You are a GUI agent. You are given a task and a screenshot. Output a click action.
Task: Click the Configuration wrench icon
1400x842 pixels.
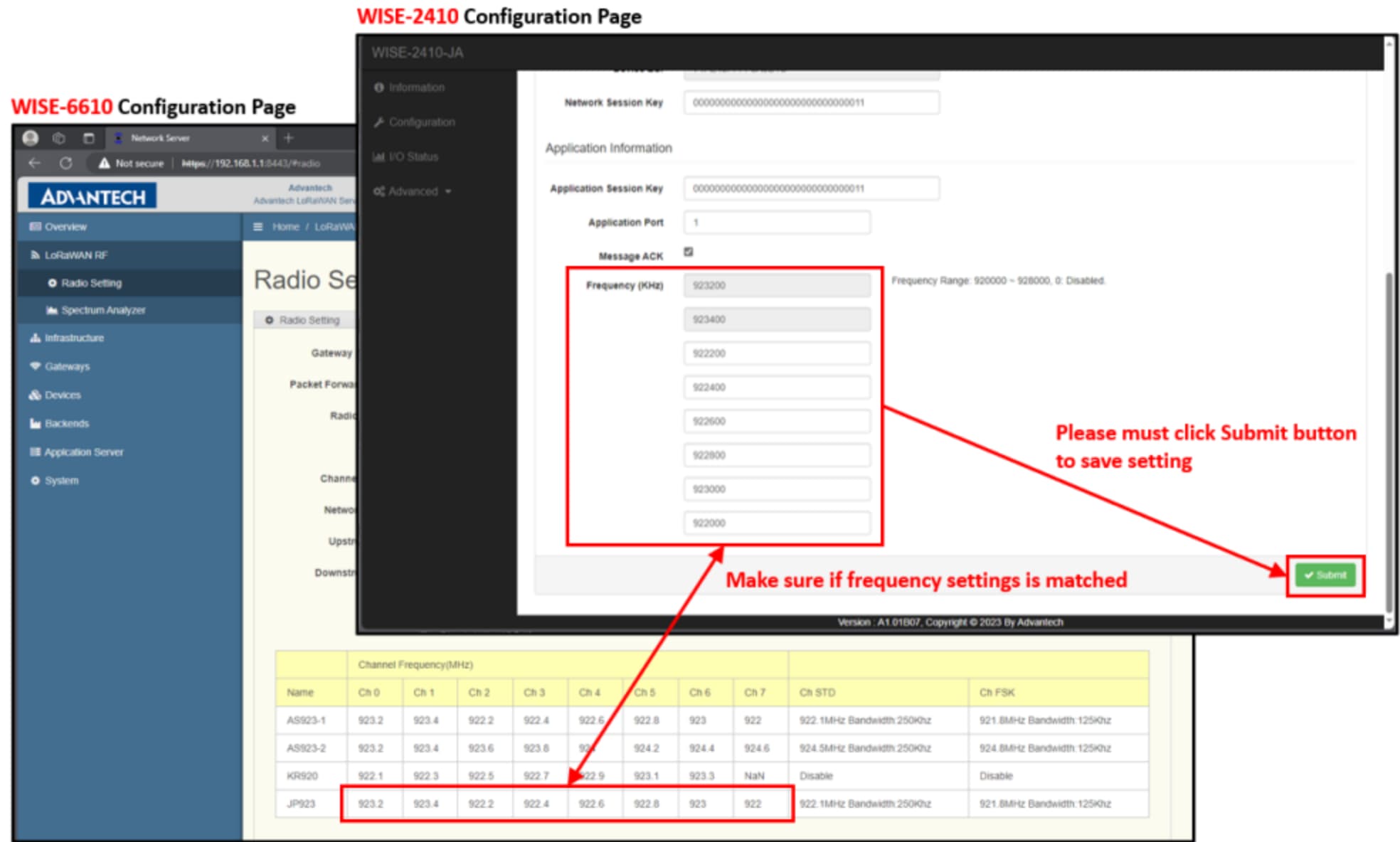[379, 122]
